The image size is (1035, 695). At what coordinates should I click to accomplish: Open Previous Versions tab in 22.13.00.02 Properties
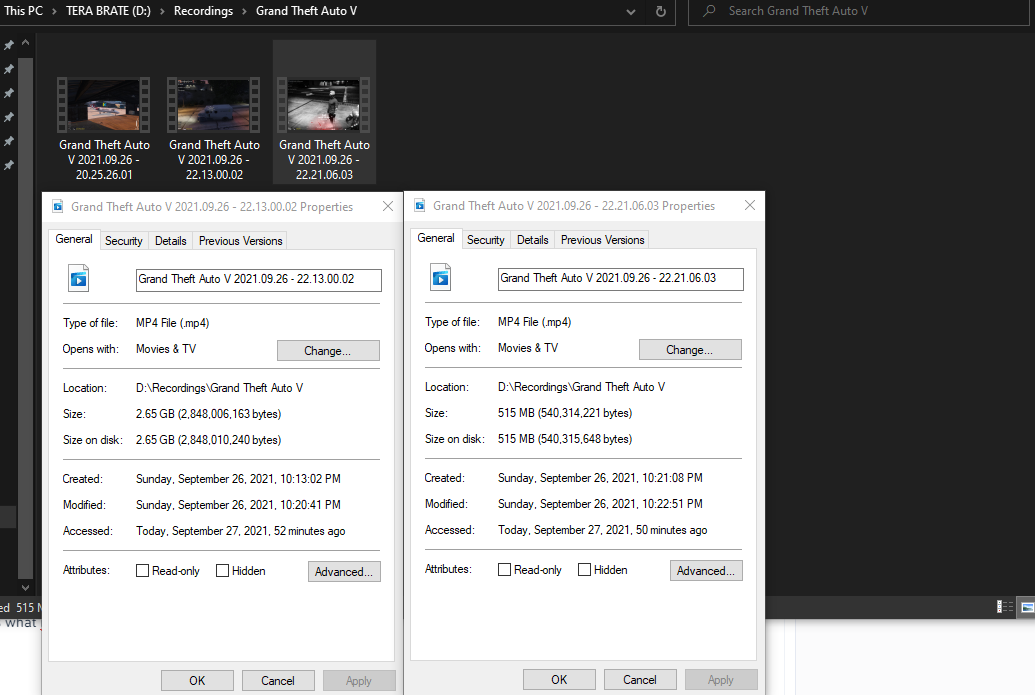[x=240, y=241]
